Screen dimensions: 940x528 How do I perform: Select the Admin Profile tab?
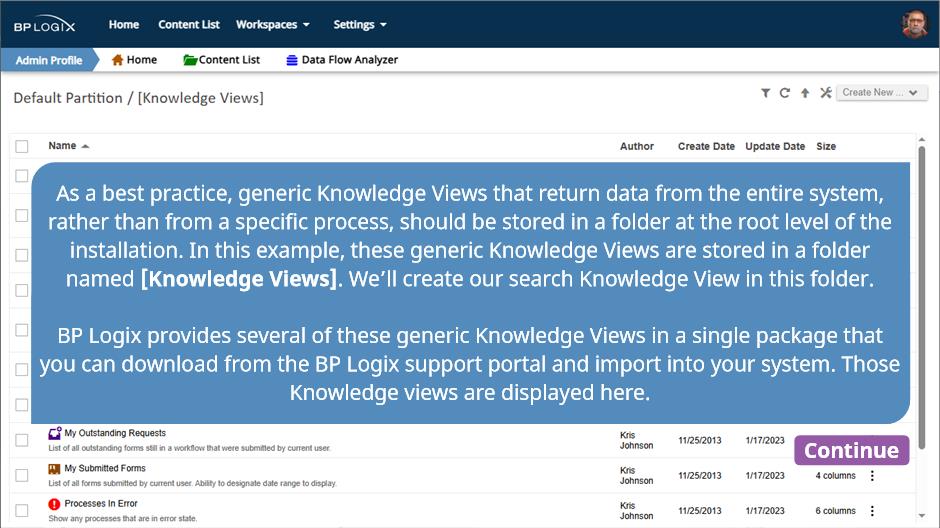click(49, 60)
